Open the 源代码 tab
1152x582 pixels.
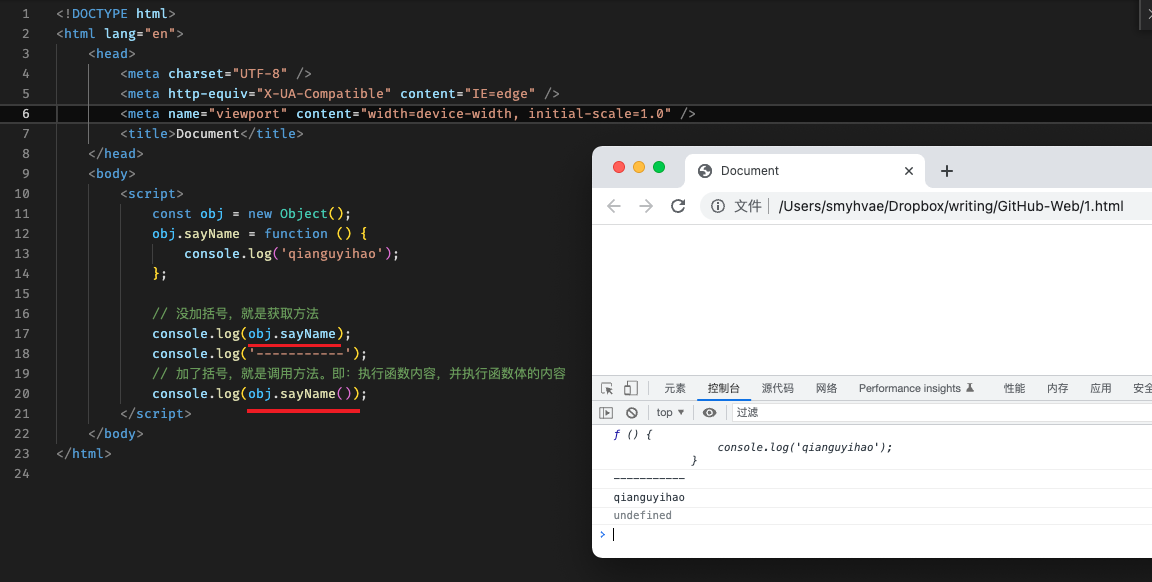coord(777,388)
